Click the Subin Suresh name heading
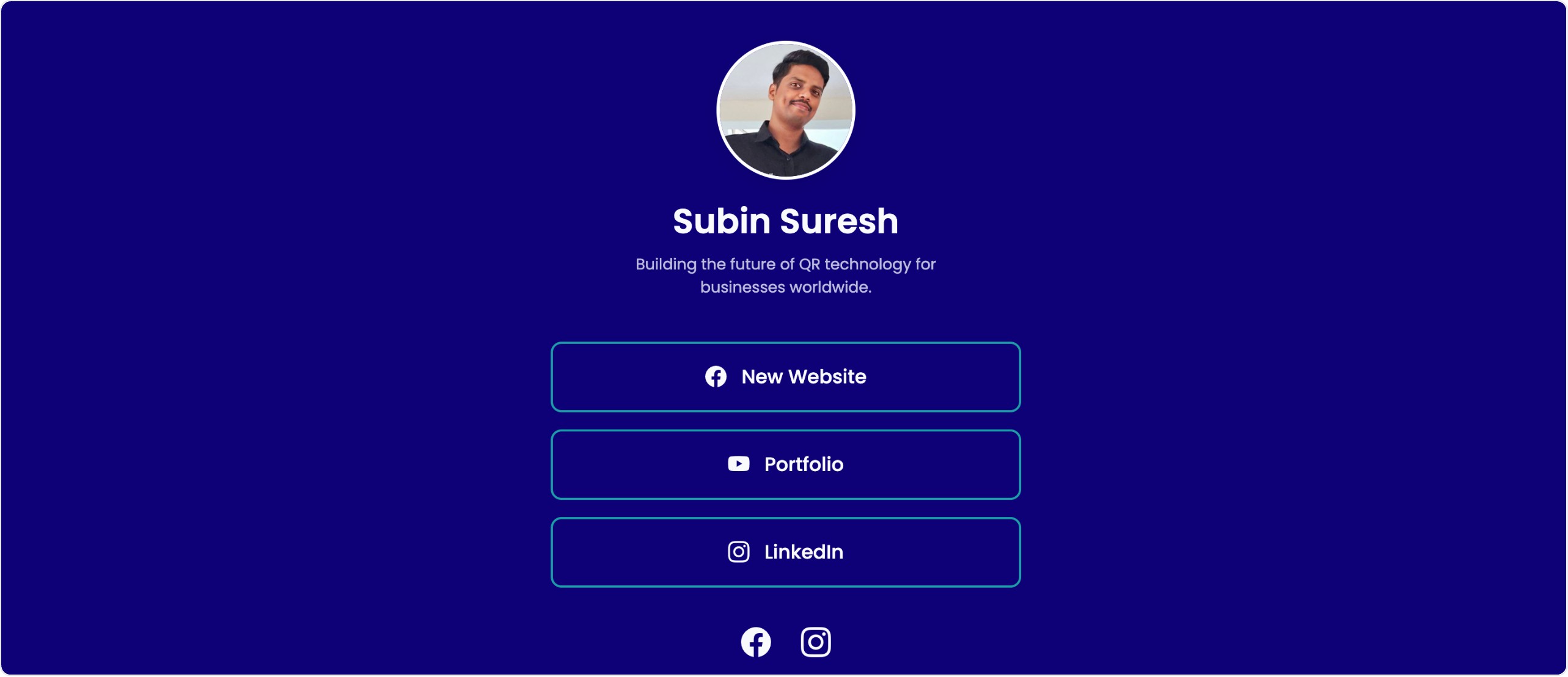This screenshot has width=1568, height=677. 785,221
